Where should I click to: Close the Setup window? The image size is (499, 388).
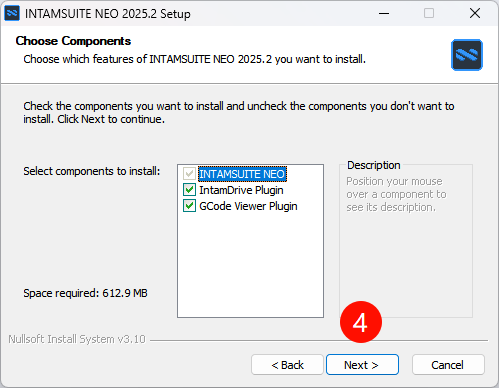(475, 14)
